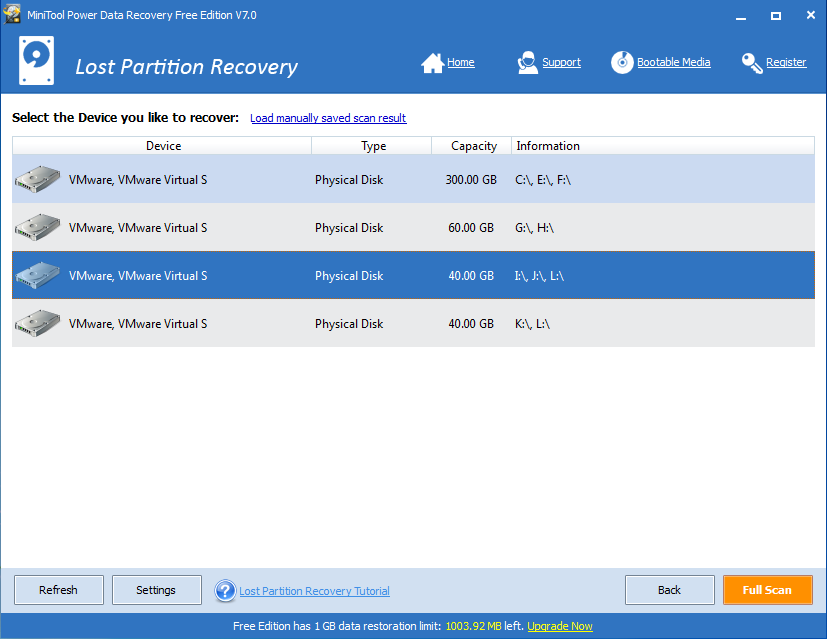Click the app icon in the title bar
This screenshot has height=639, width=827.
coord(12,15)
